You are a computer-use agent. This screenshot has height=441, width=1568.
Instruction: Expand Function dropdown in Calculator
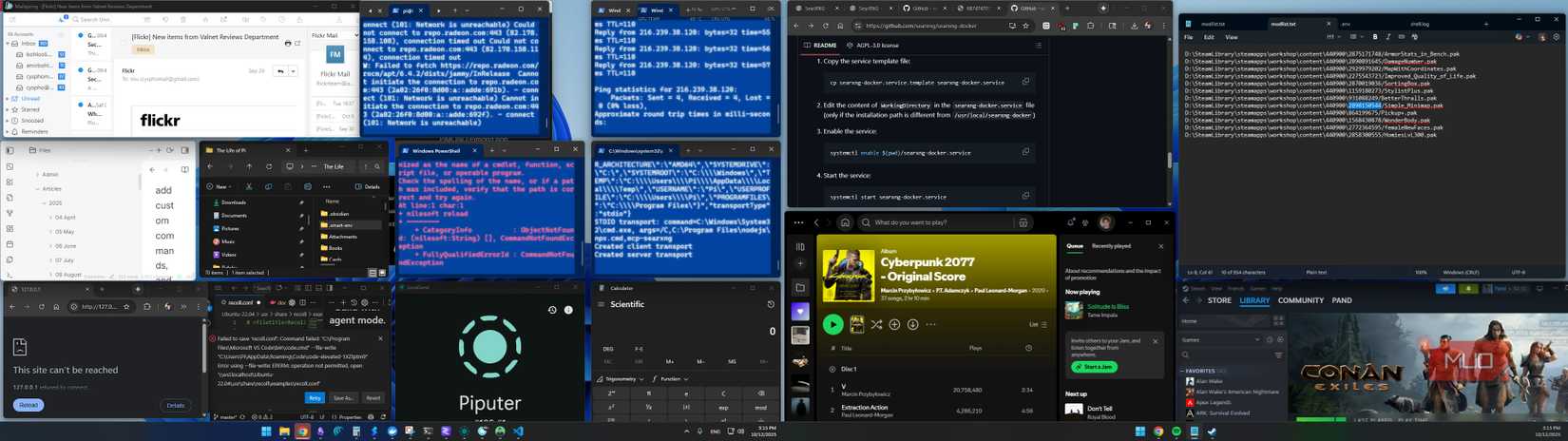[x=671, y=379]
